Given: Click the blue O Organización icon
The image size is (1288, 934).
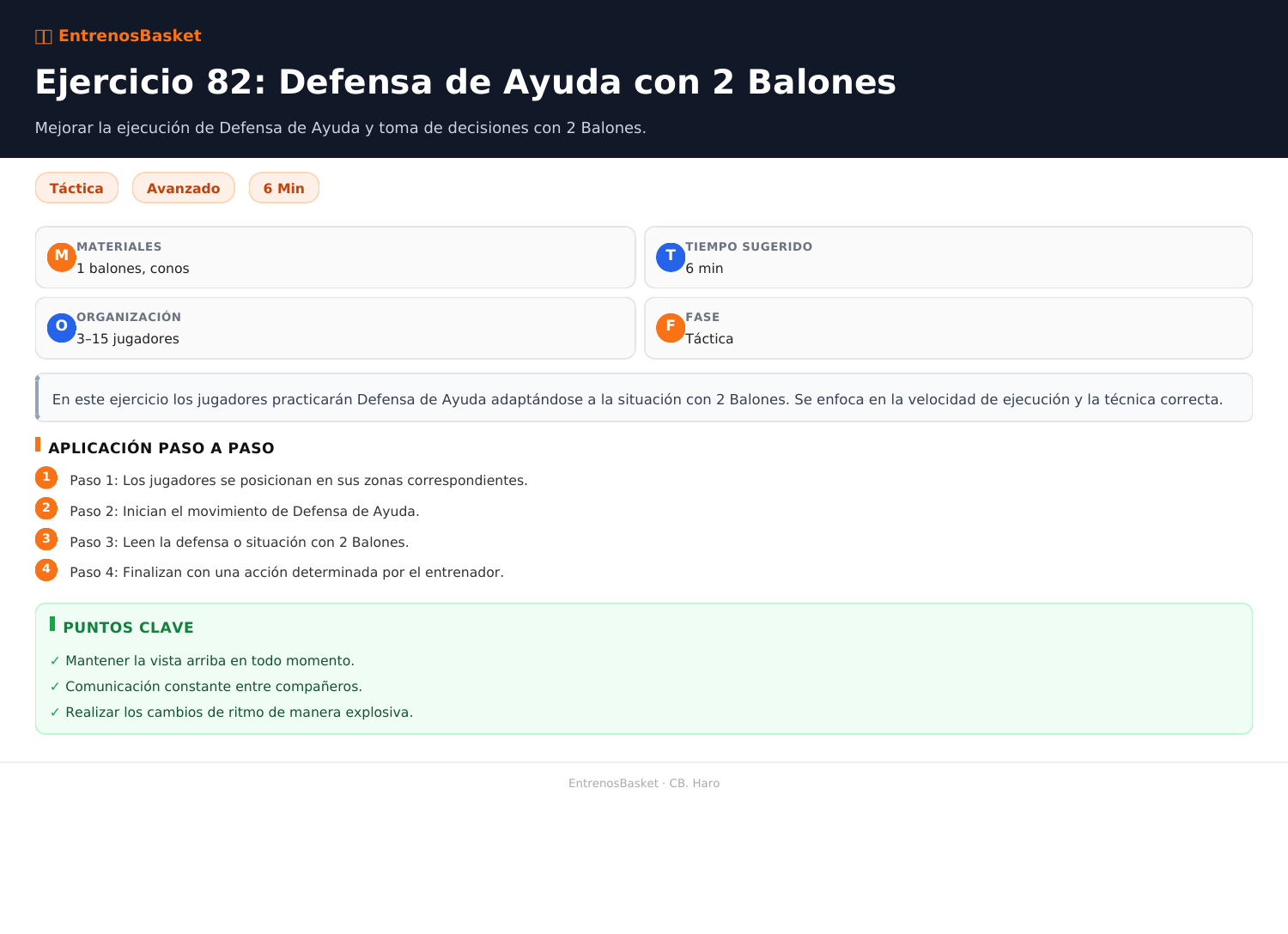Looking at the screenshot, I should pyautogui.click(x=62, y=328).
